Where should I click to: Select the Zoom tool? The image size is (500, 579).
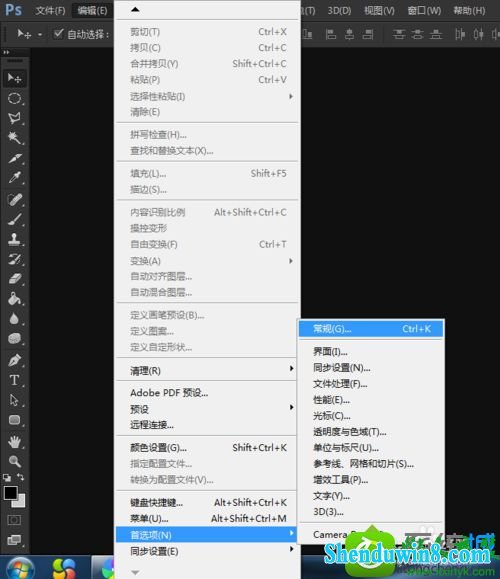point(14,461)
